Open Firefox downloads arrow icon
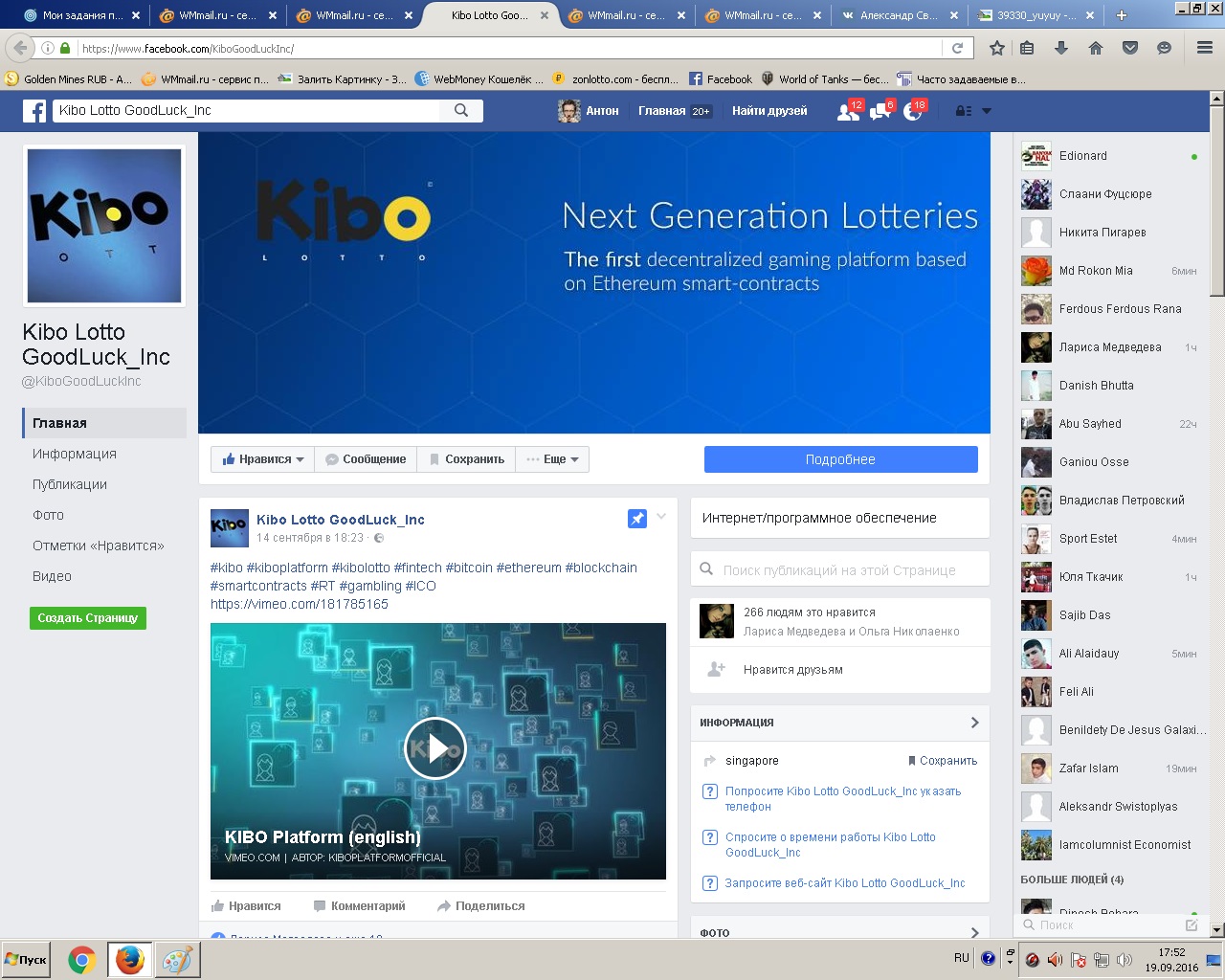The image size is (1225, 980). [x=1061, y=48]
